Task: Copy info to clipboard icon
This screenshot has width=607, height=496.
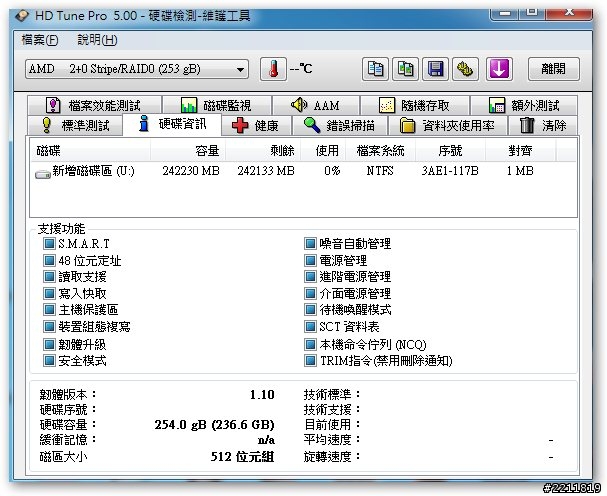Action: [375, 69]
